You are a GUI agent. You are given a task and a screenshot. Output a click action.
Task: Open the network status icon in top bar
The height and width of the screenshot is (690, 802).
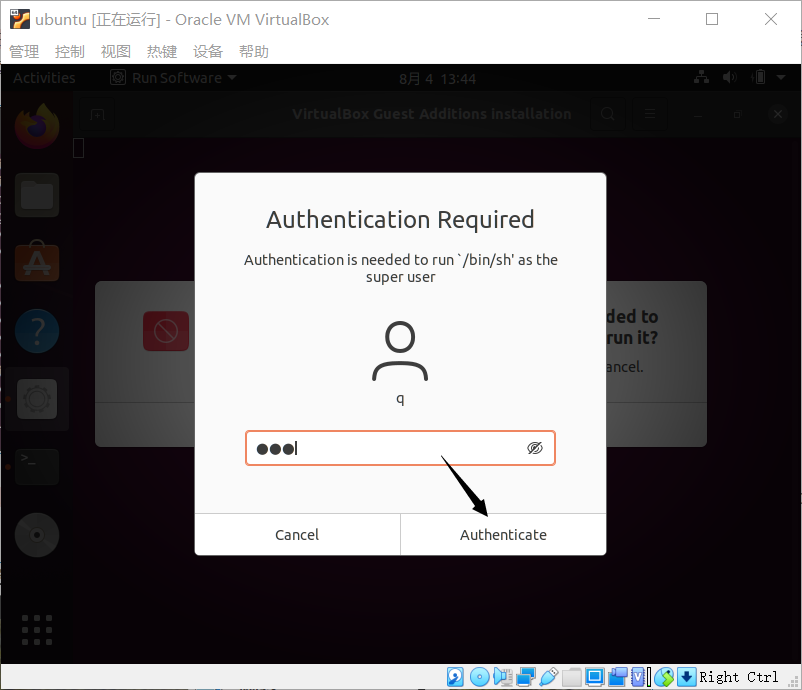click(x=701, y=77)
